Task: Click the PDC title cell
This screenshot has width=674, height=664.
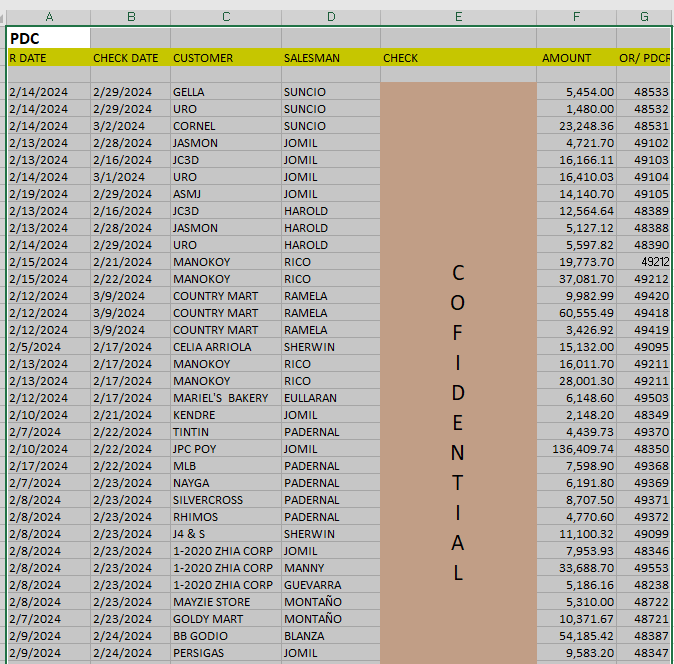Action: tap(48, 38)
